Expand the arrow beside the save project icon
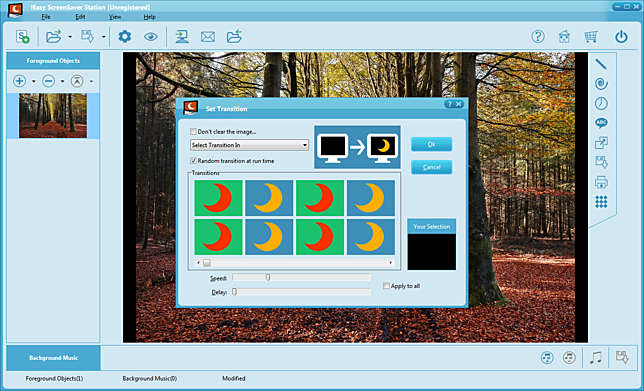Viewport: 644px width, 391px height. (104, 37)
